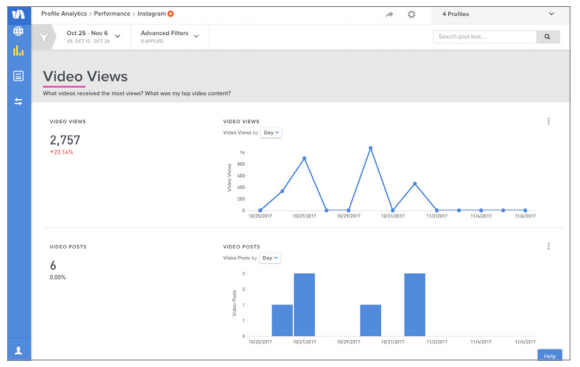
Task: Open the globe icon in the sidebar
Action: coord(18,31)
